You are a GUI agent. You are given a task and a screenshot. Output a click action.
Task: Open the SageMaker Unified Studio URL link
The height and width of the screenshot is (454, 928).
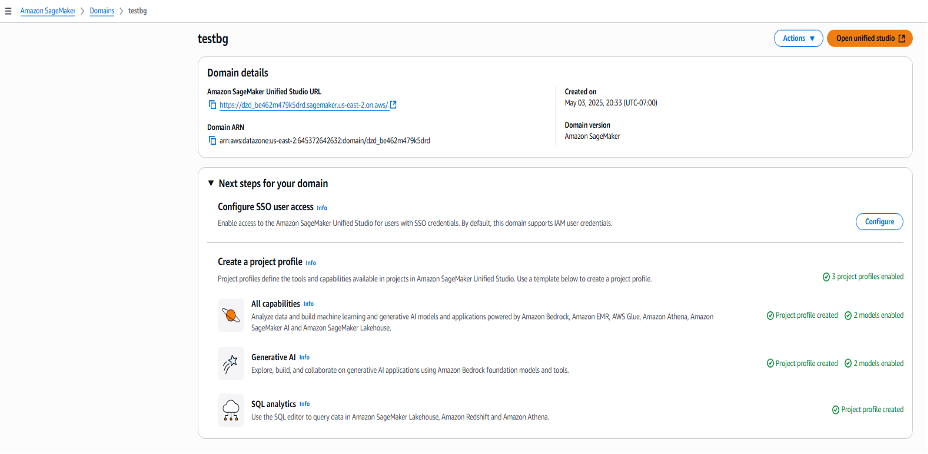(302, 105)
